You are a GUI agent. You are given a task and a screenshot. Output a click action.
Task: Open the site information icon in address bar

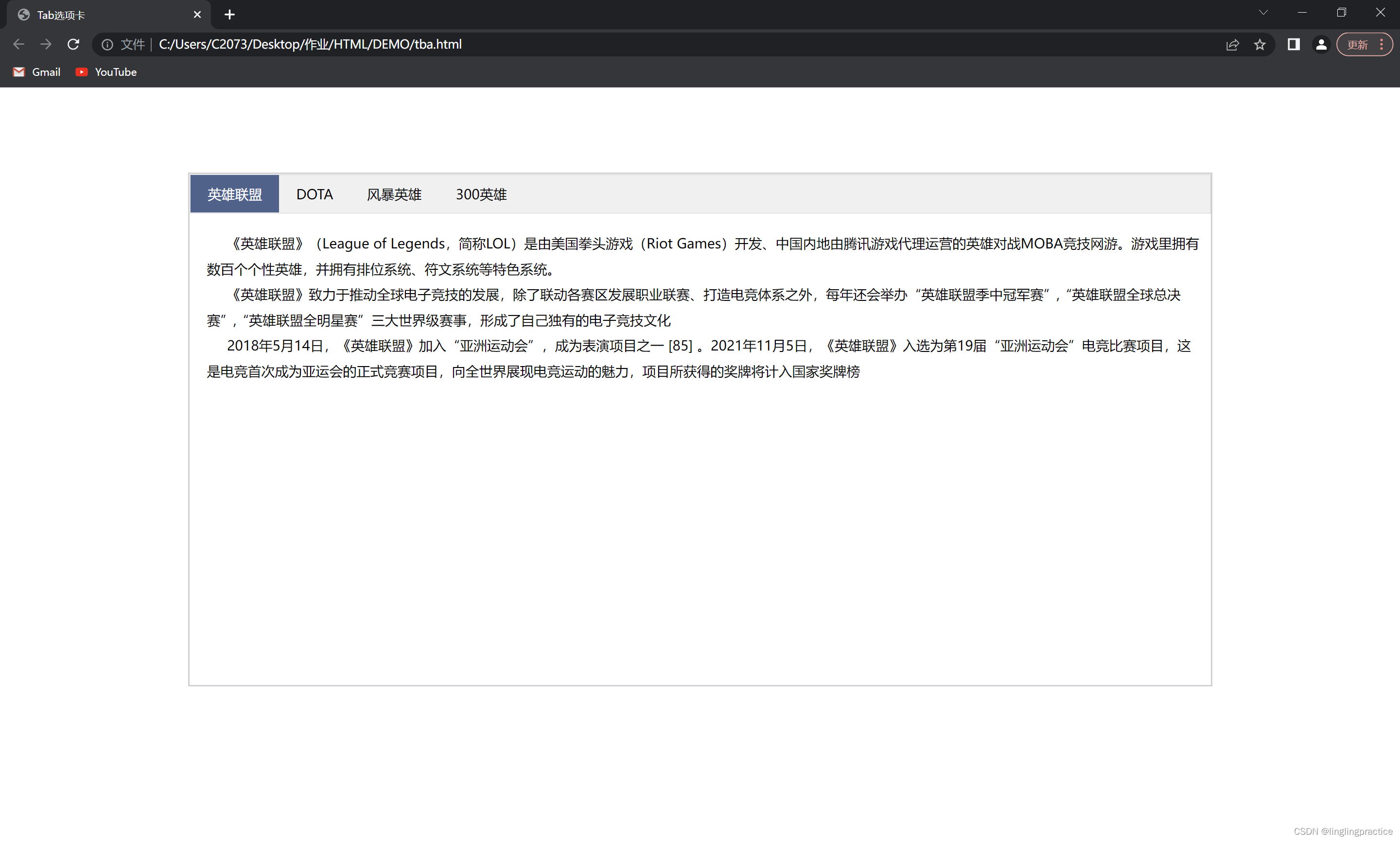(107, 44)
